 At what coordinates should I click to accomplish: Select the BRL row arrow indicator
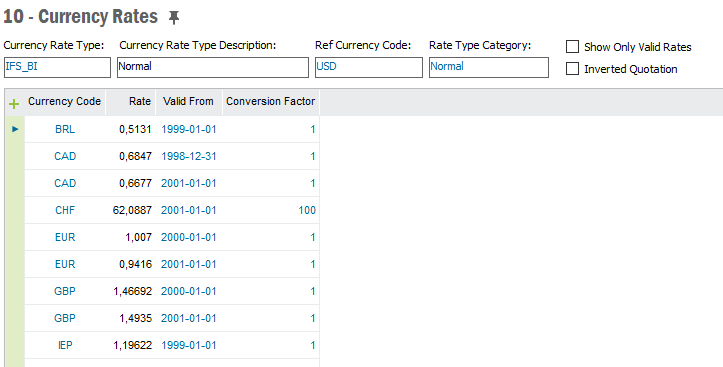click(15, 129)
